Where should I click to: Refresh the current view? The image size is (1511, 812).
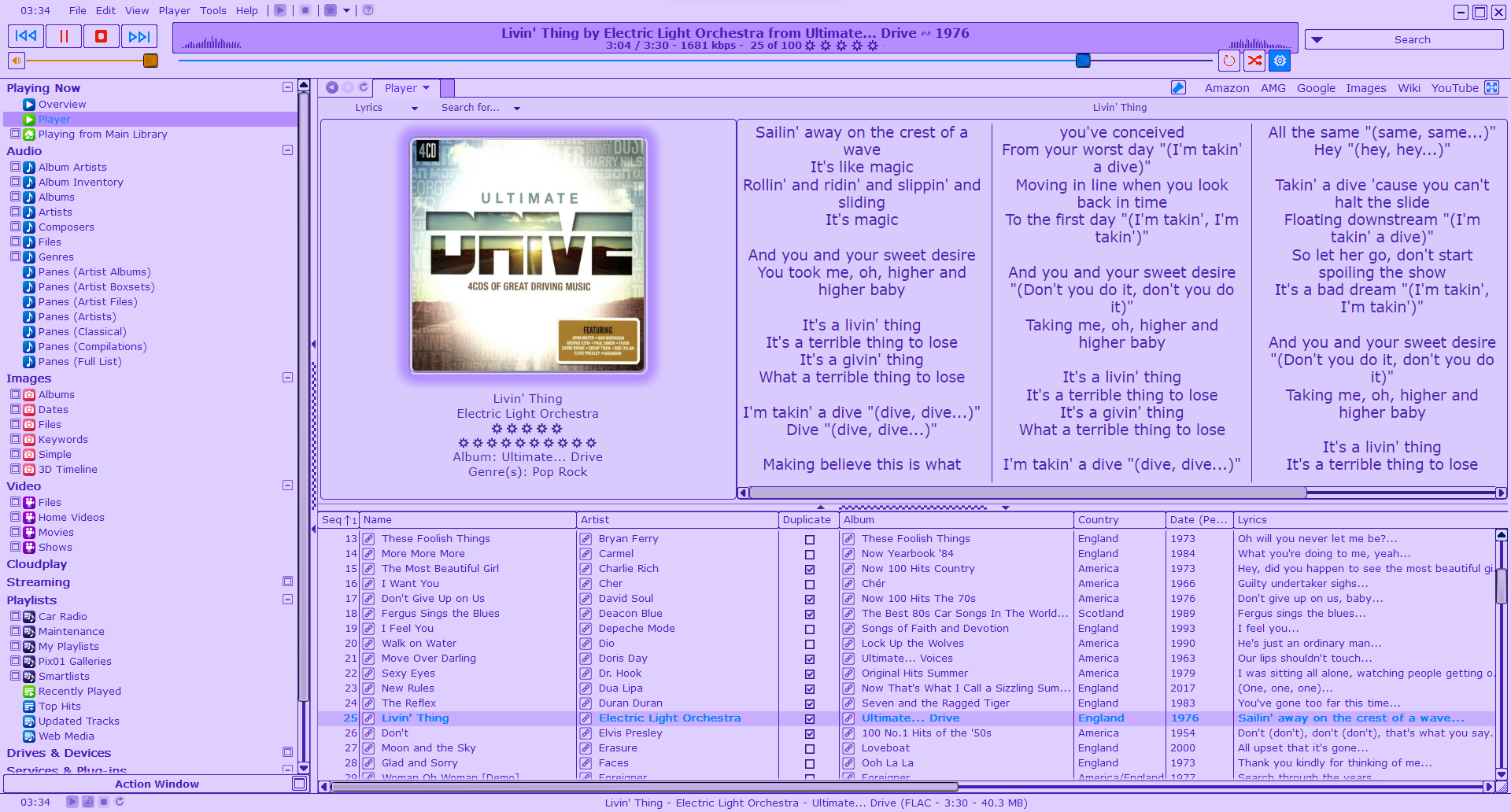click(364, 87)
